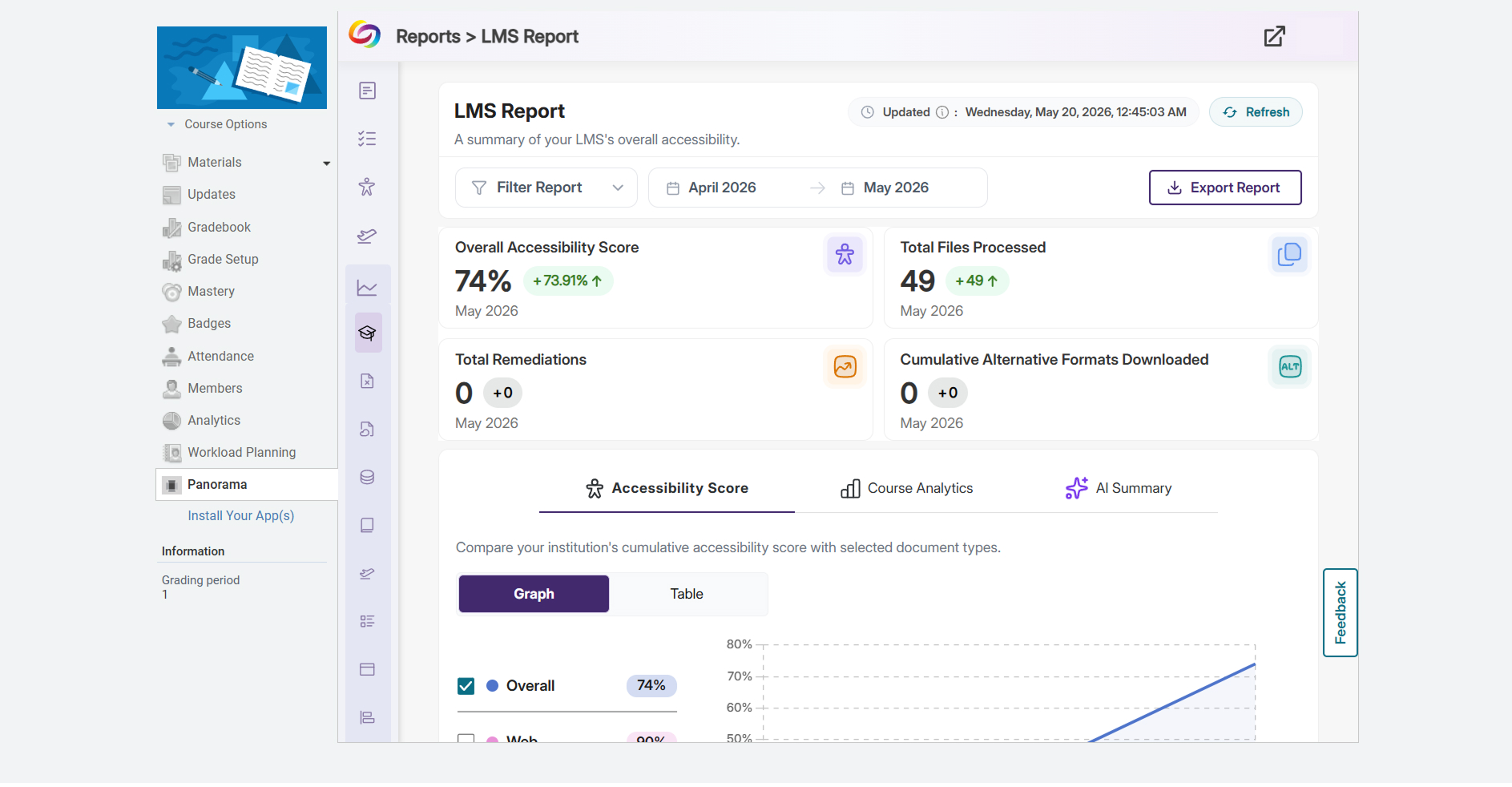This screenshot has width=1512, height=787.
Task: Refresh the LMS report data
Action: [x=1256, y=112]
